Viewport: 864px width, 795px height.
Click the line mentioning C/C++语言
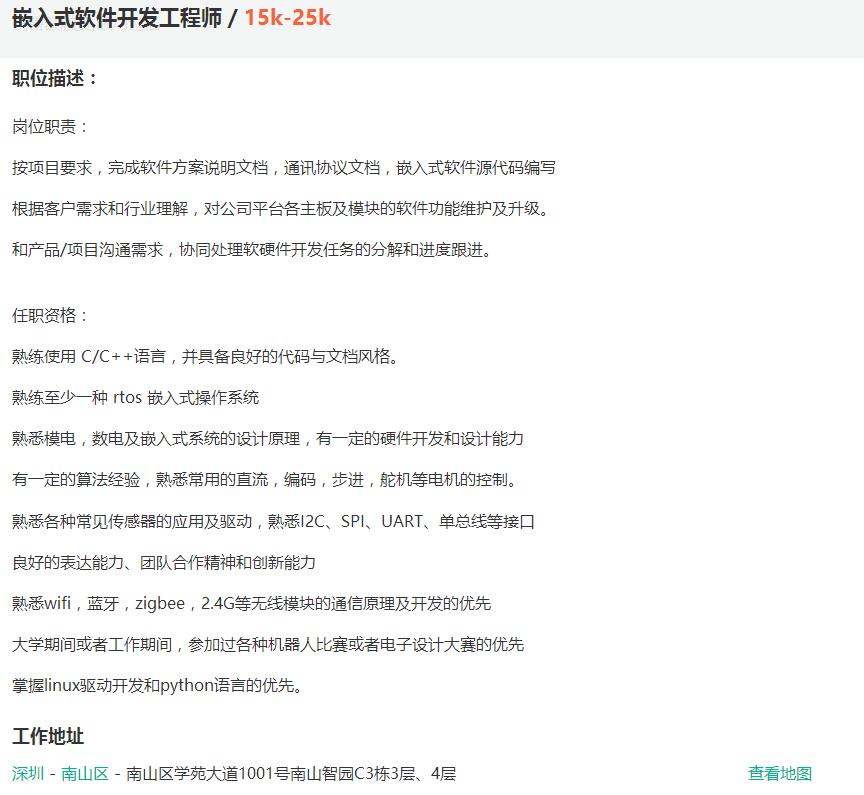pyautogui.click(x=205, y=356)
